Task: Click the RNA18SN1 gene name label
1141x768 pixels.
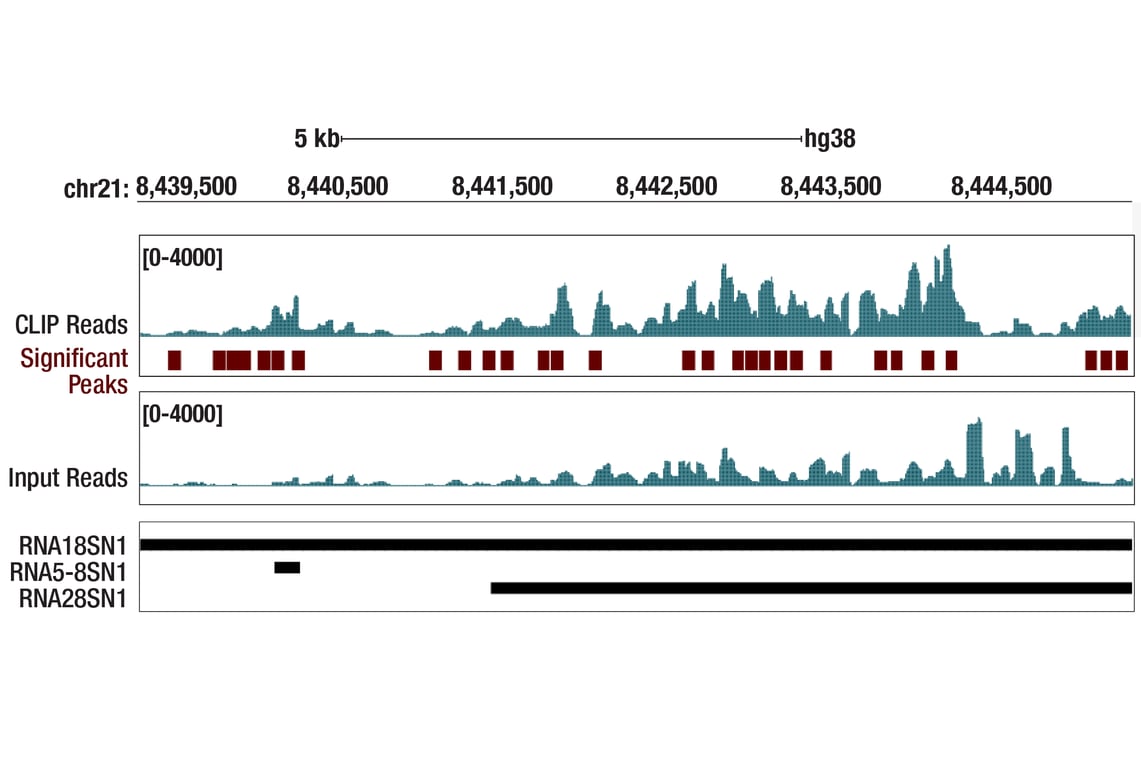Action: point(73,546)
